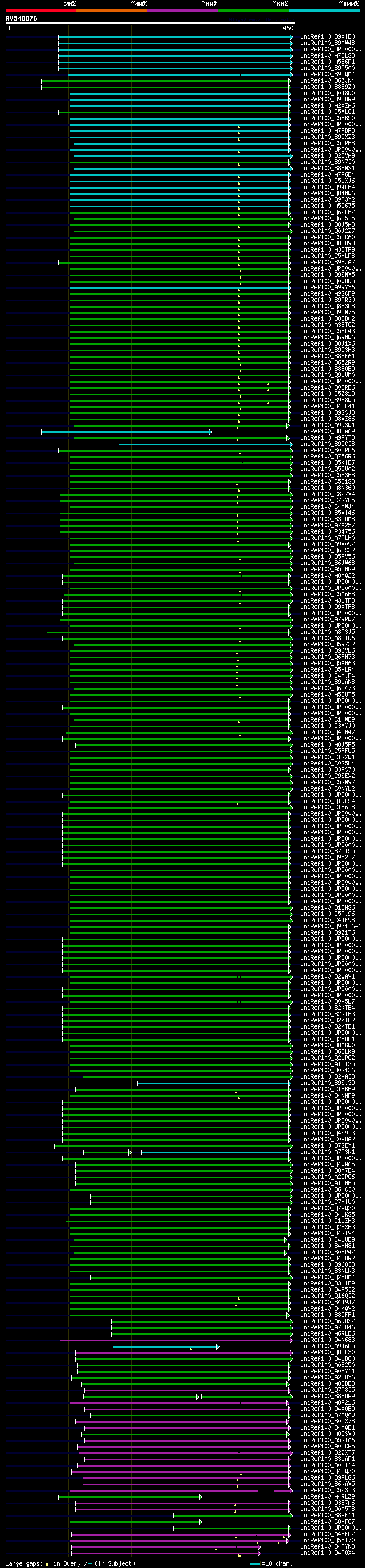Open hit UniRef100_B9MW48

(327, 43)
